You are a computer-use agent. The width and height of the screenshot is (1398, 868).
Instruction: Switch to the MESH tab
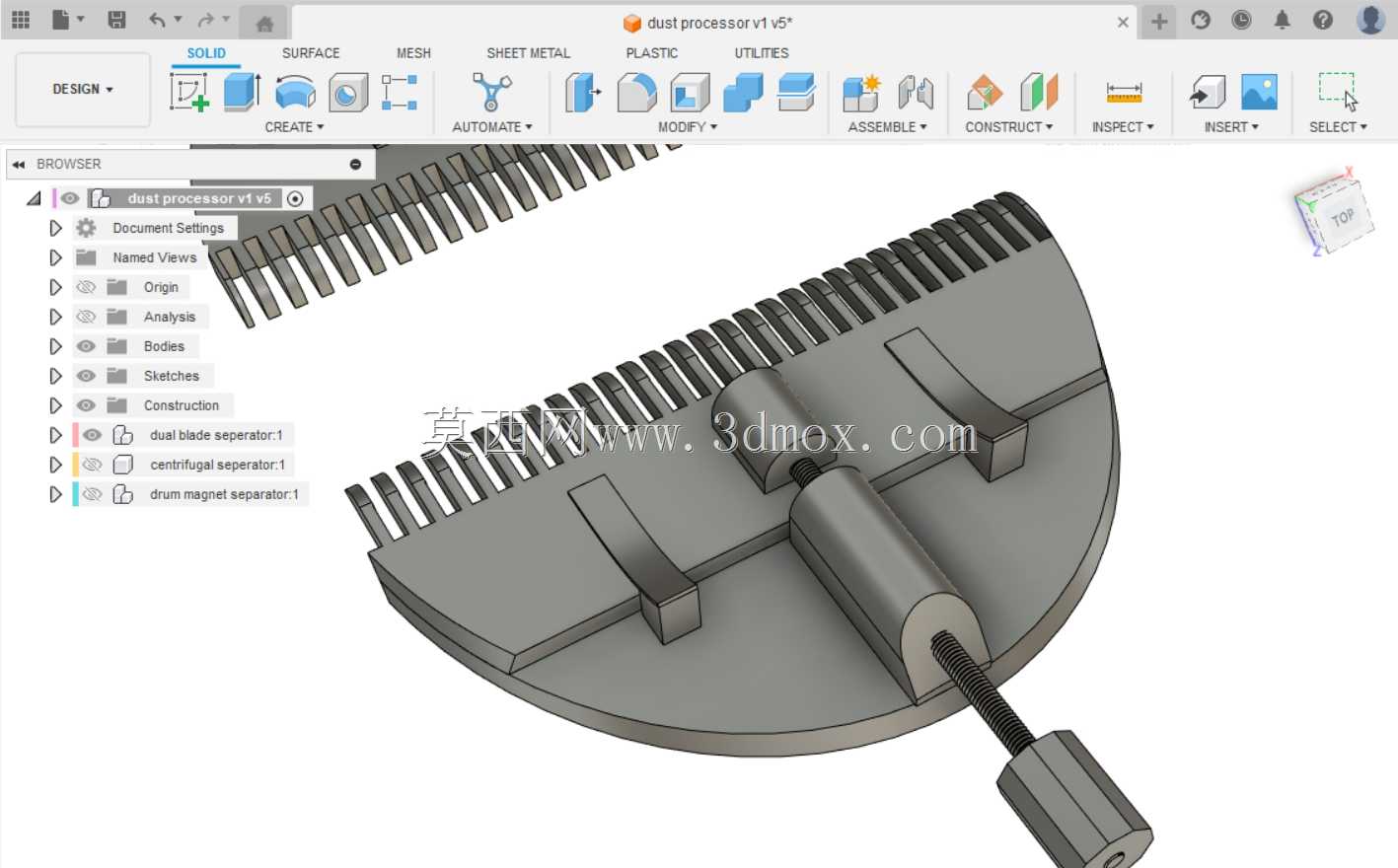(413, 53)
